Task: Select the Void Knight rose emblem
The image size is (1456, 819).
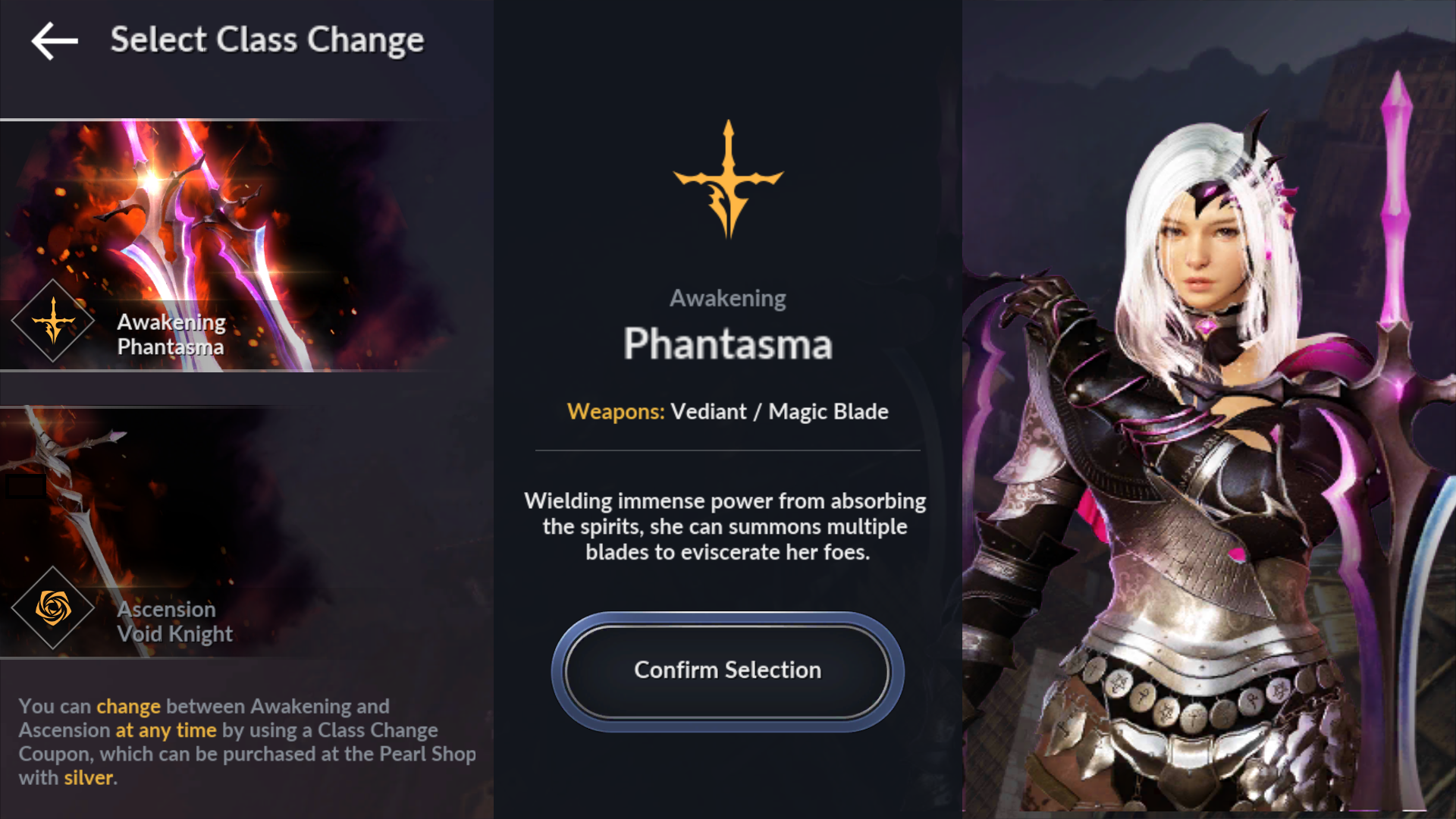Action: pyautogui.click(x=53, y=607)
